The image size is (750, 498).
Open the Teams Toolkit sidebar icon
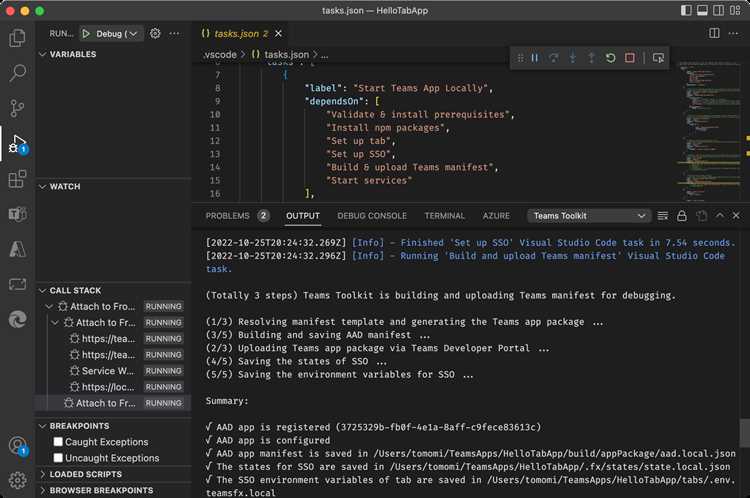17,214
